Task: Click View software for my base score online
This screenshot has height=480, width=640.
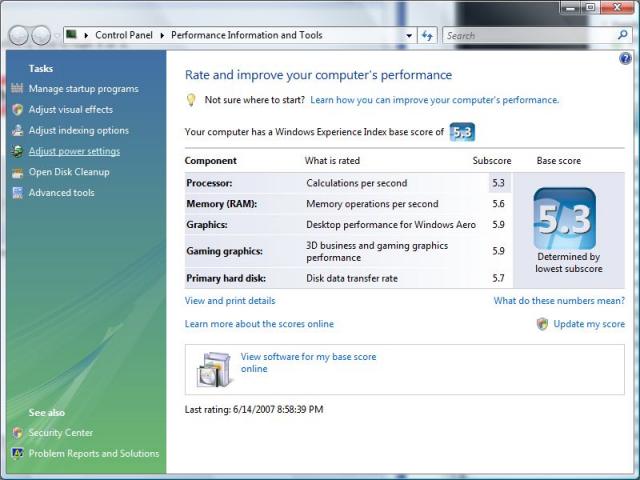Action: click(308, 362)
